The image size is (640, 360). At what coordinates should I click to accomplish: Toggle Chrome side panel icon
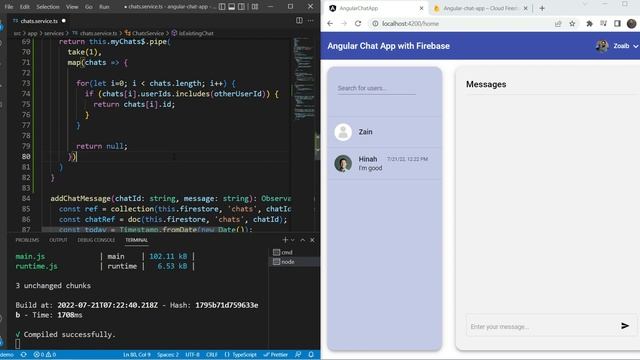(x=617, y=24)
